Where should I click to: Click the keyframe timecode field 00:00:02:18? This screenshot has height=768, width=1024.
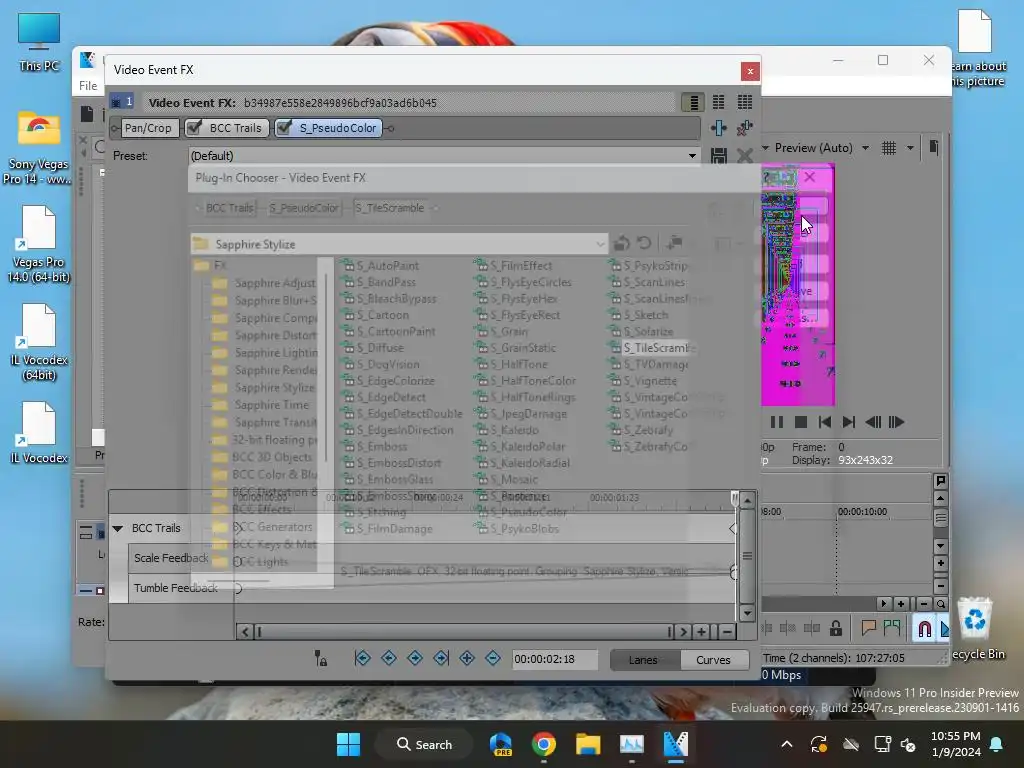pos(554,659)
